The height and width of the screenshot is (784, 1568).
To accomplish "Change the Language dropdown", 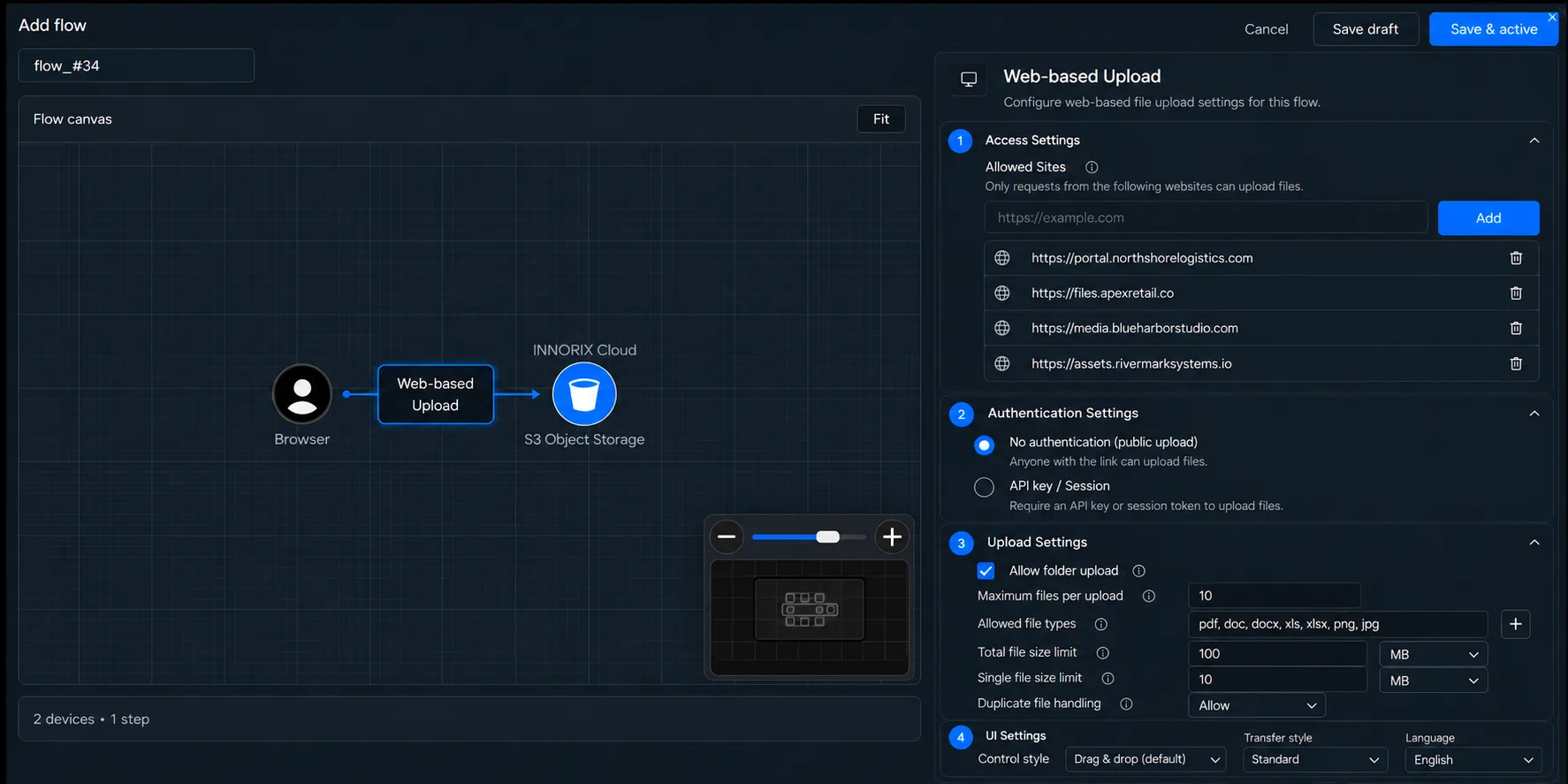I will coord(1473,760).
